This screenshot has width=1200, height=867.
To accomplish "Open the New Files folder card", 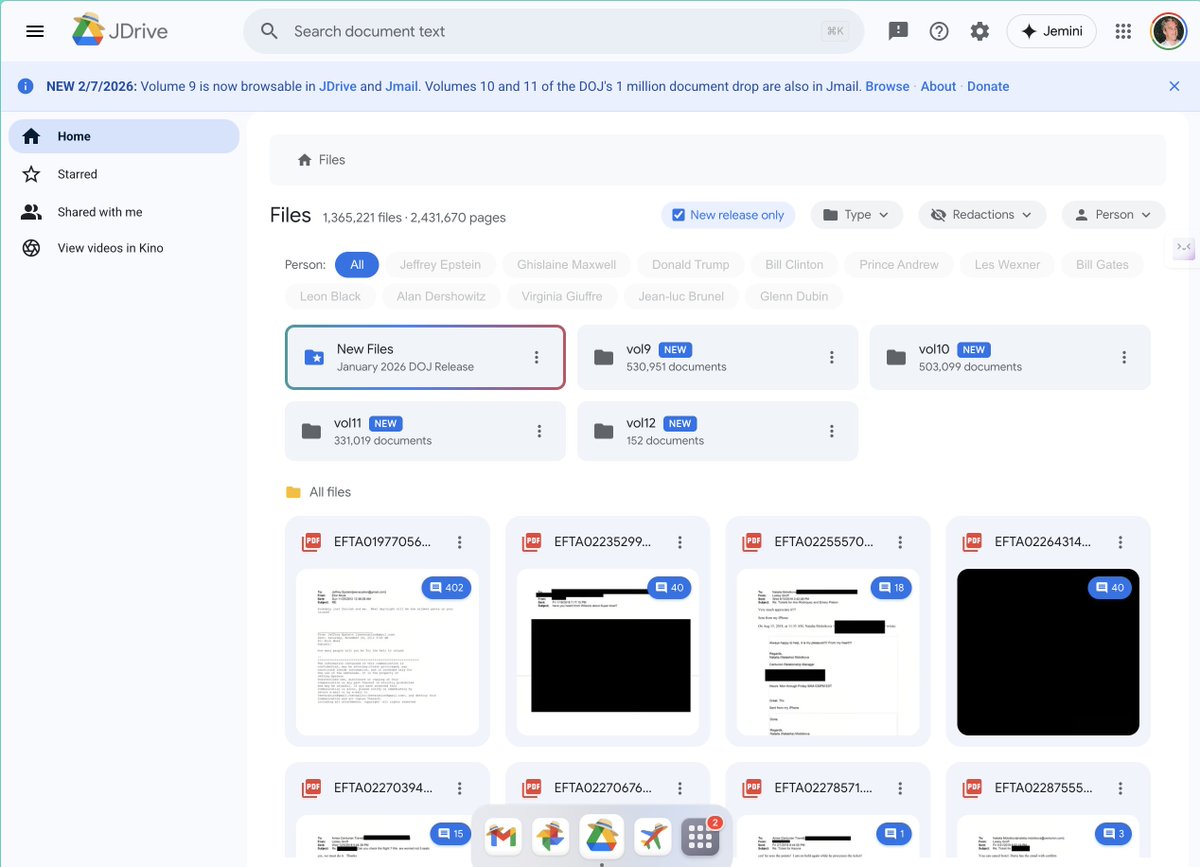I will coord(425,357).
